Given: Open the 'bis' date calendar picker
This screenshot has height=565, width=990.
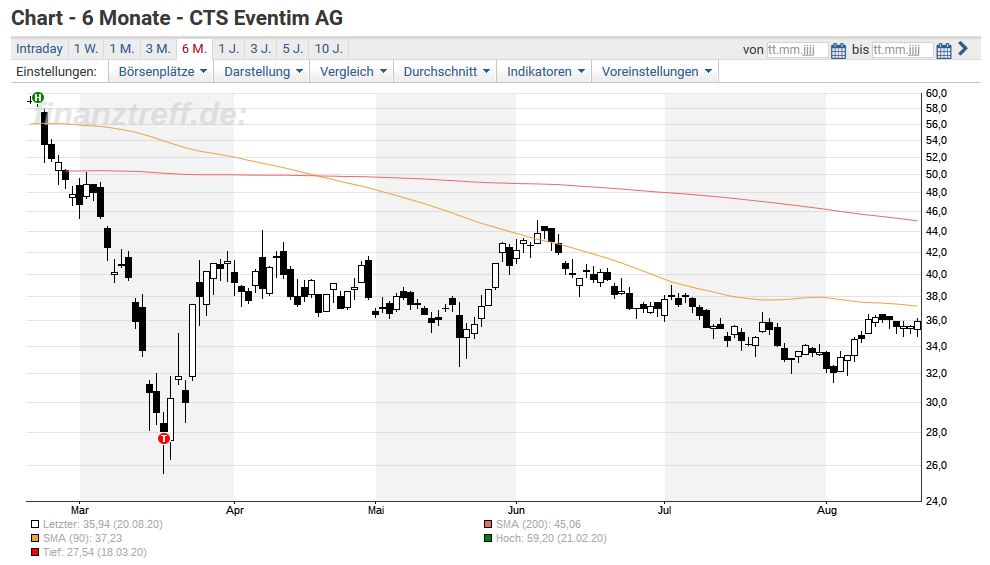Looking at the screenshot, I should (x=944, y=51).
